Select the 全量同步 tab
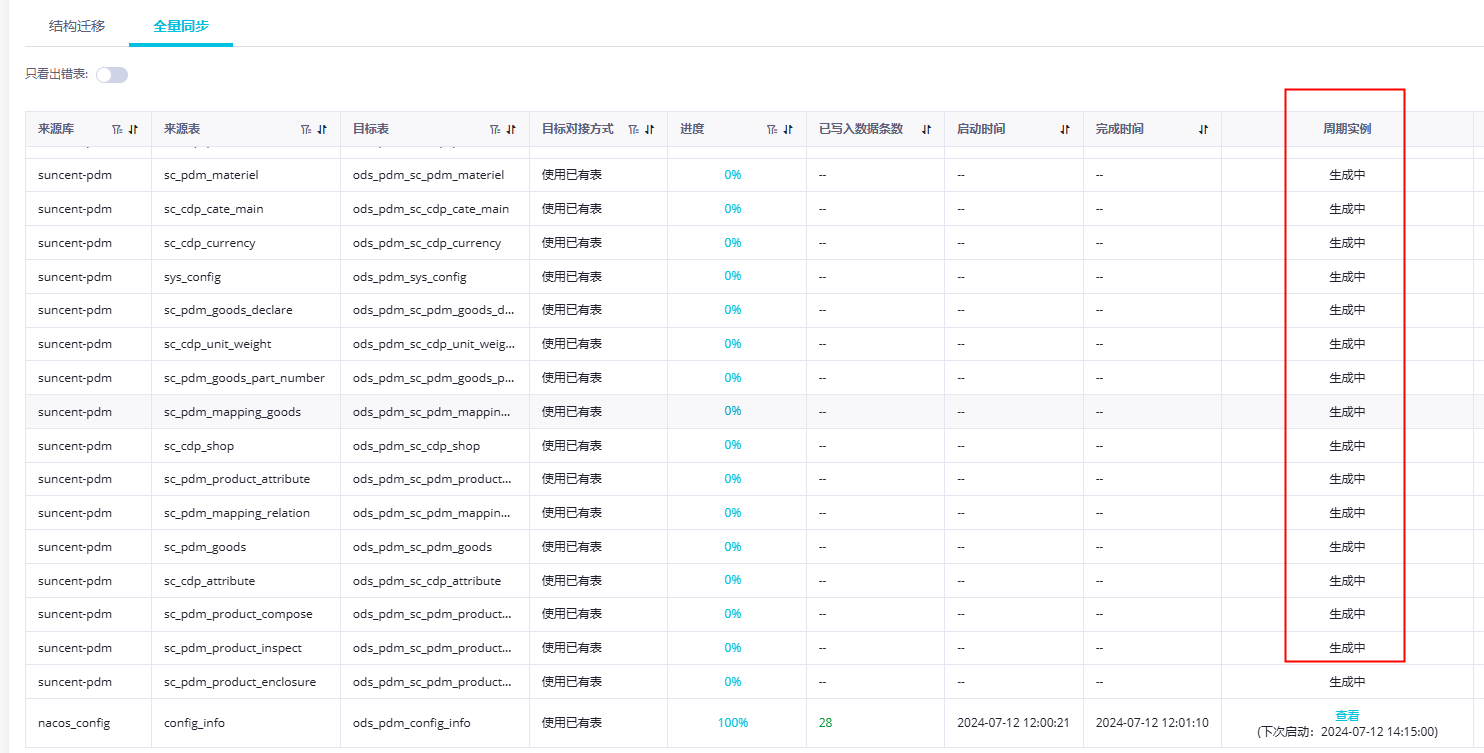The height and width of the screenshot is (753, 1484). (181, 26)
